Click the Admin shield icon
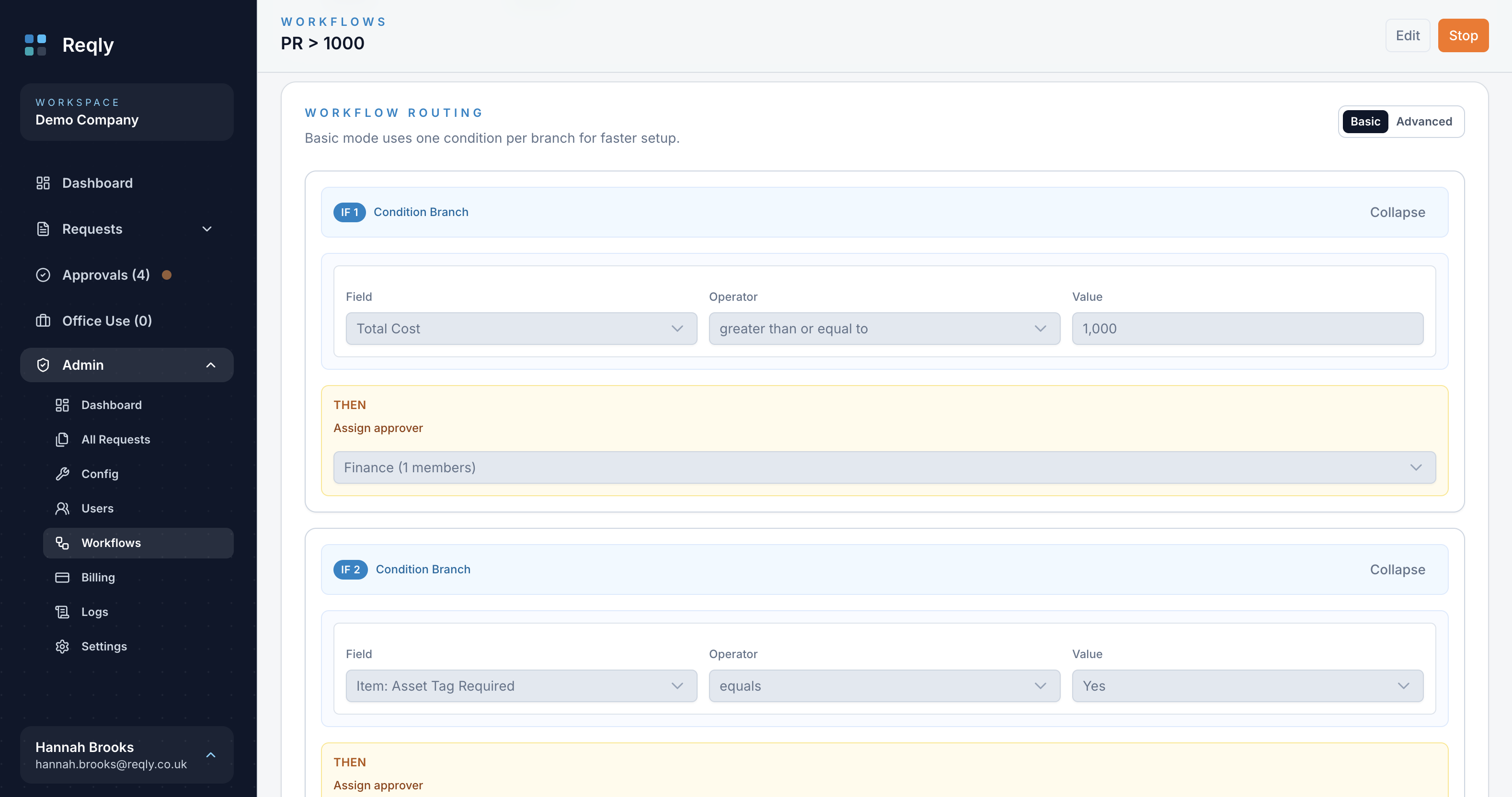This screenshot has width=1512, height=797. [43, 365]
